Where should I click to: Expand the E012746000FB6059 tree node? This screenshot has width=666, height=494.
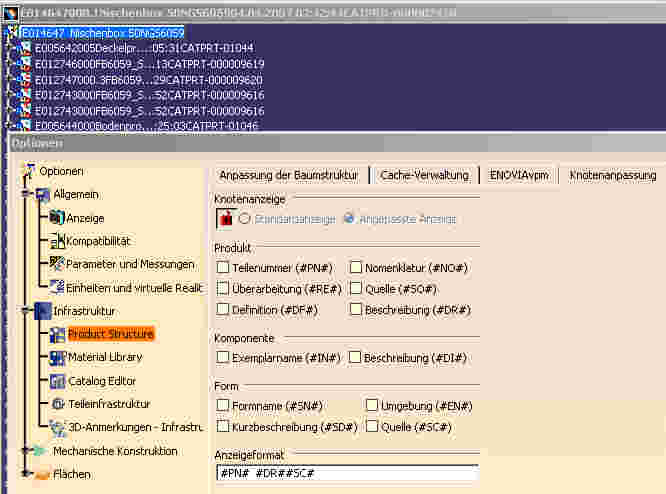(11, 64)
